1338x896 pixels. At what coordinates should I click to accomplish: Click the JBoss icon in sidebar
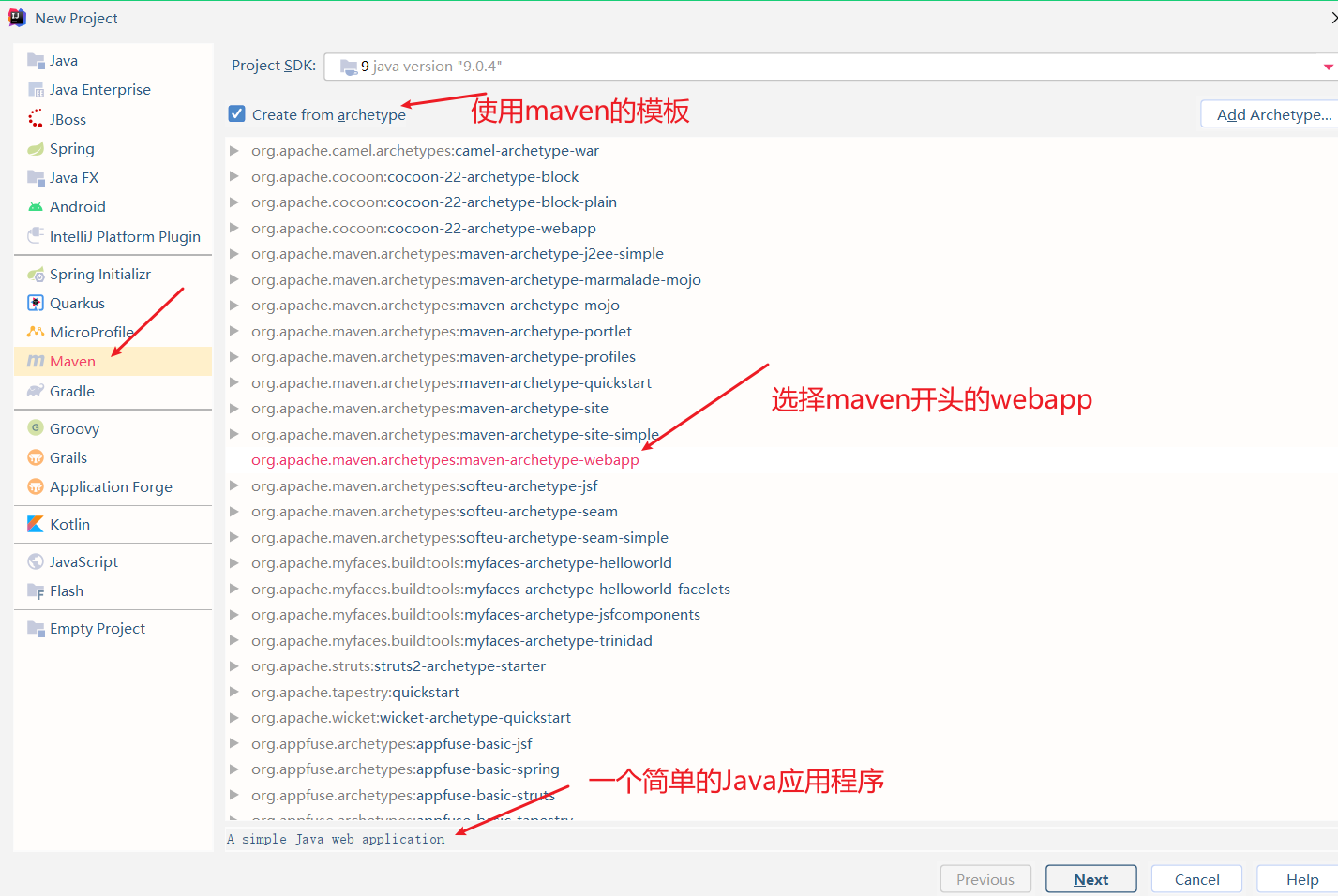tap(36, 119)
